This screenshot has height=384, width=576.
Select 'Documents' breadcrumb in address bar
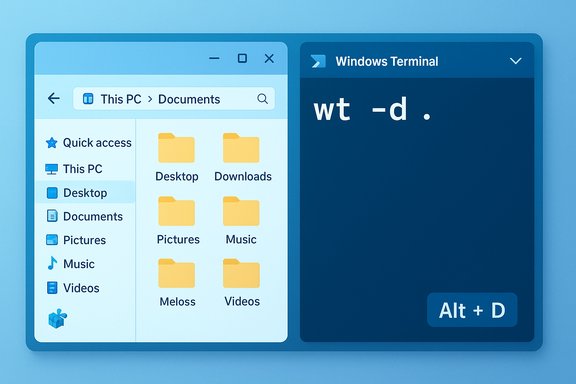[x=189, y=99]
